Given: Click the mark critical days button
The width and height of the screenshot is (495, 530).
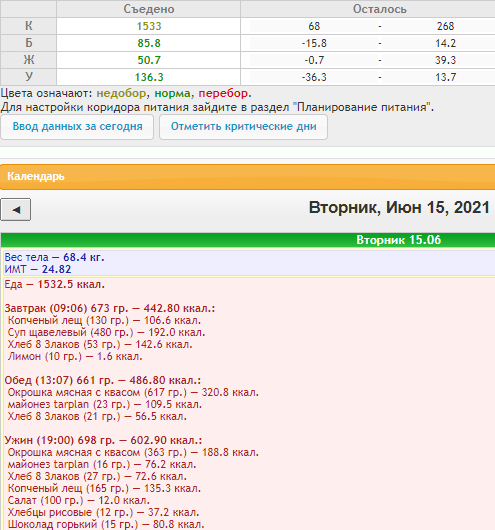Looking at the screenshot, I should [243, 127].
